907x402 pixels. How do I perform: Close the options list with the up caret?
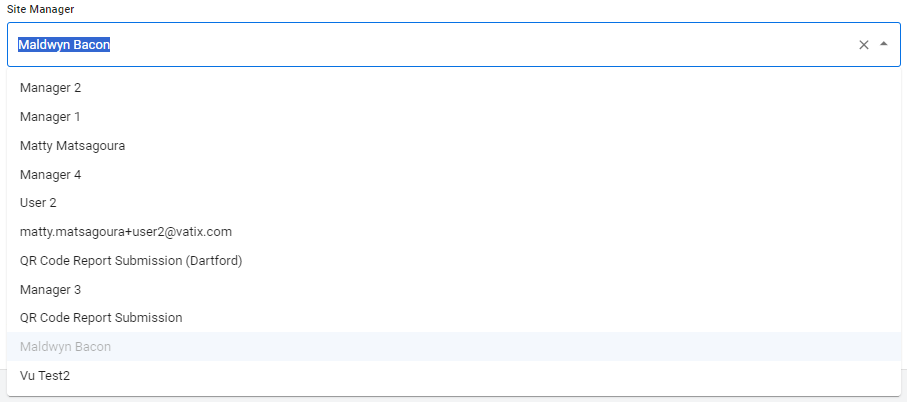point(884,45)
